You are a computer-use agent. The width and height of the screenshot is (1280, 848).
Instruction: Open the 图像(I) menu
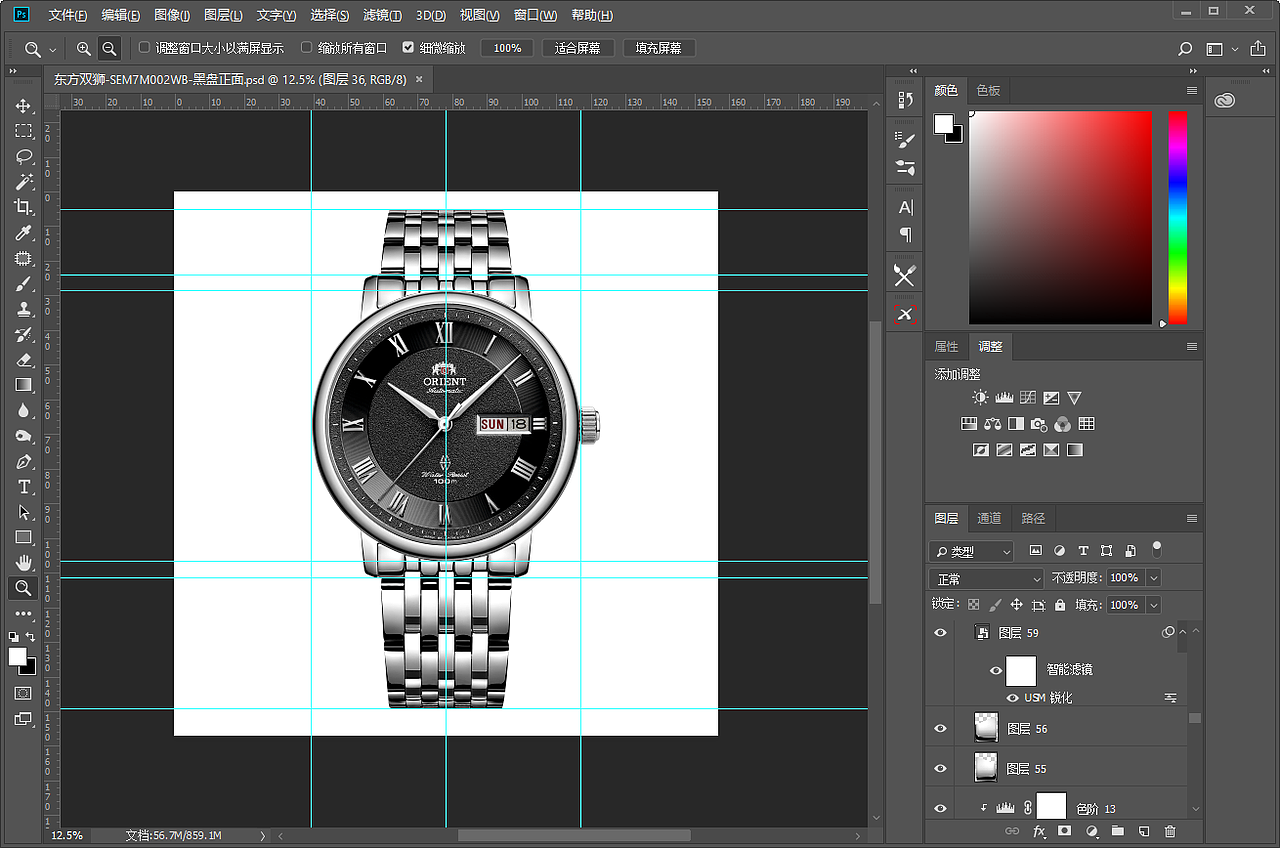coord(172,16)
